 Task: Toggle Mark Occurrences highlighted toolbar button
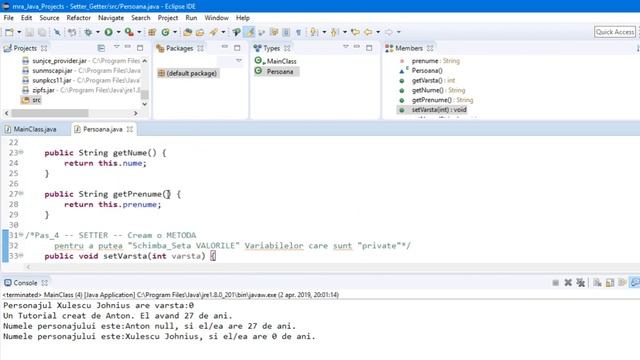click(249, 32)
